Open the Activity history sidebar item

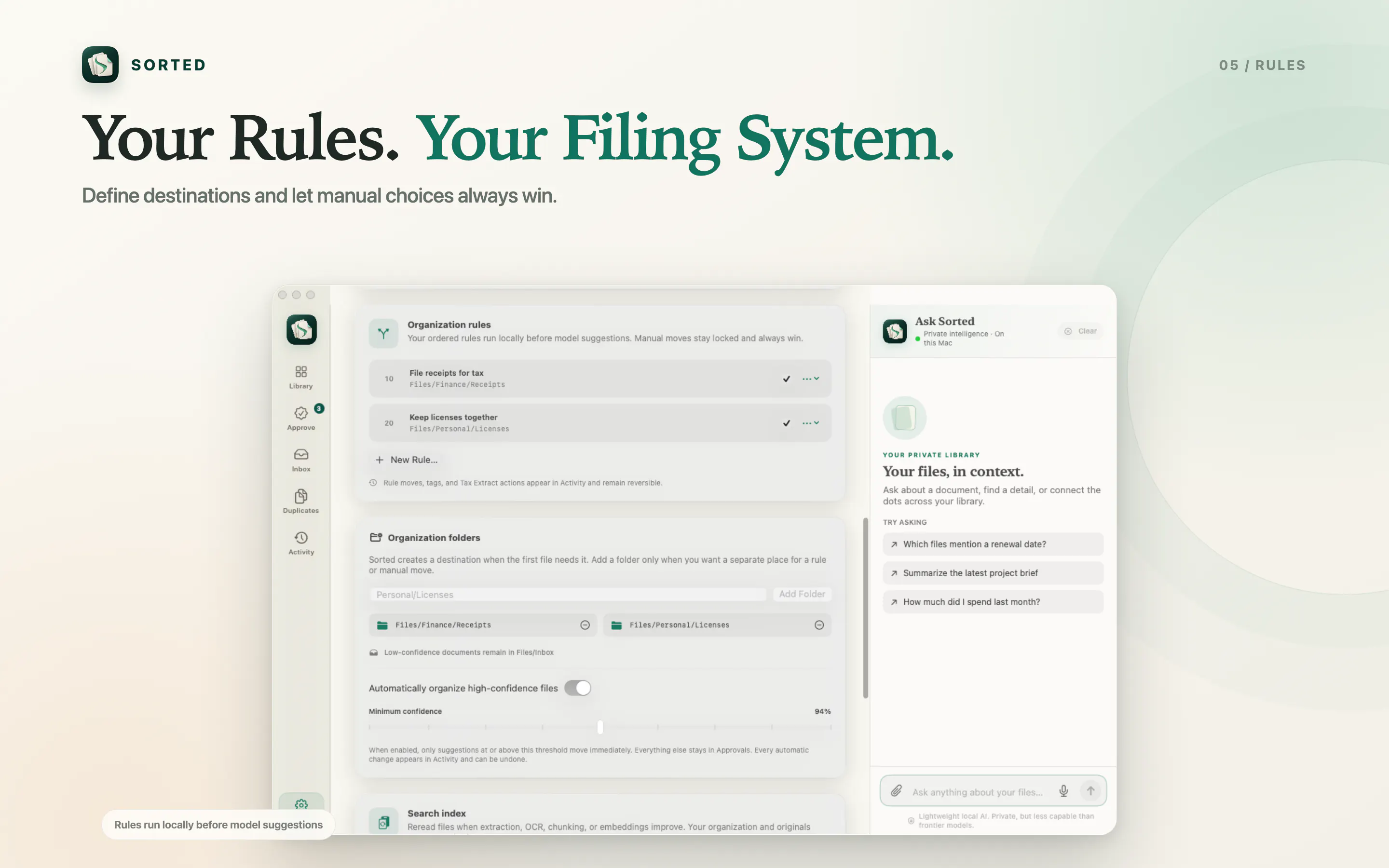(301, 543)
